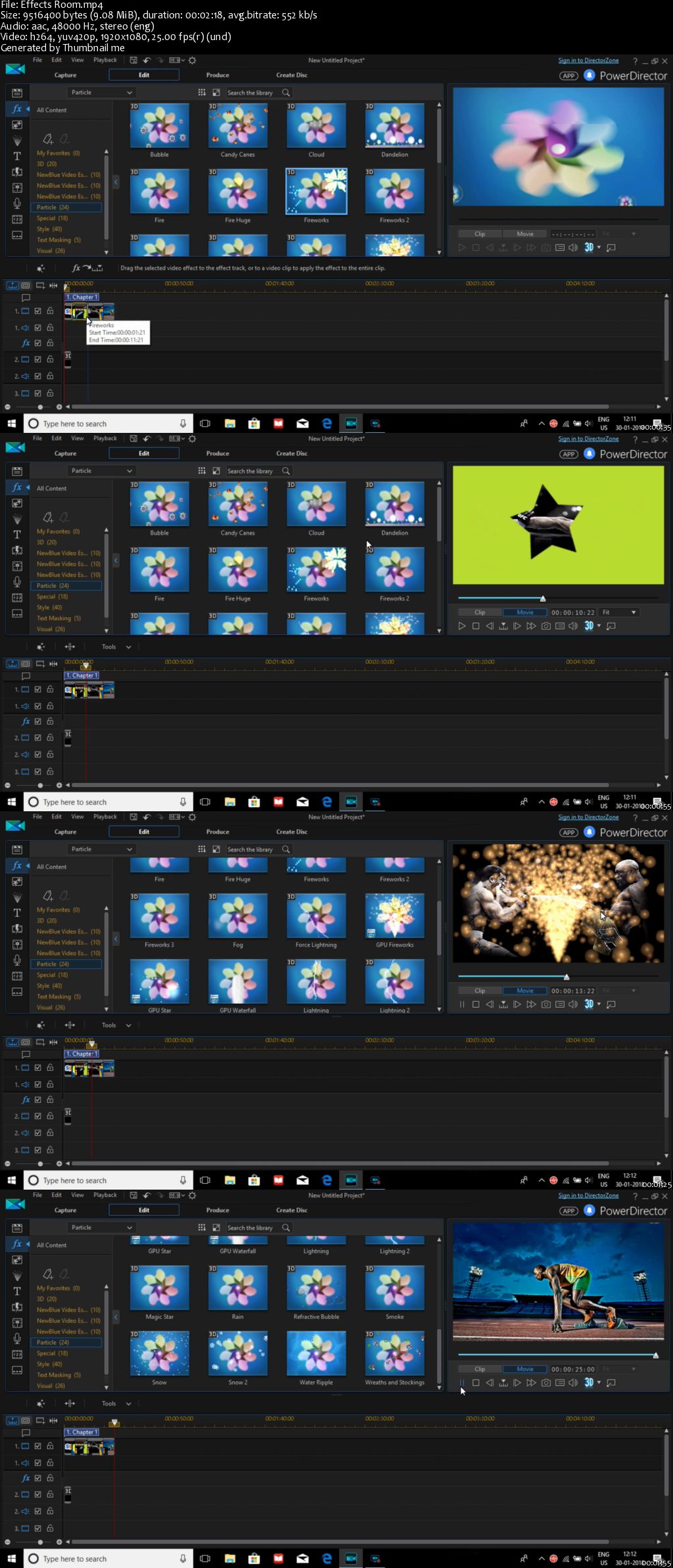Image resolution: width=673 pixels, height=1568 pixels.
Task: Uncheck video track 1 checkbox in sprinter-preview frame
Action: (38, 1446)
